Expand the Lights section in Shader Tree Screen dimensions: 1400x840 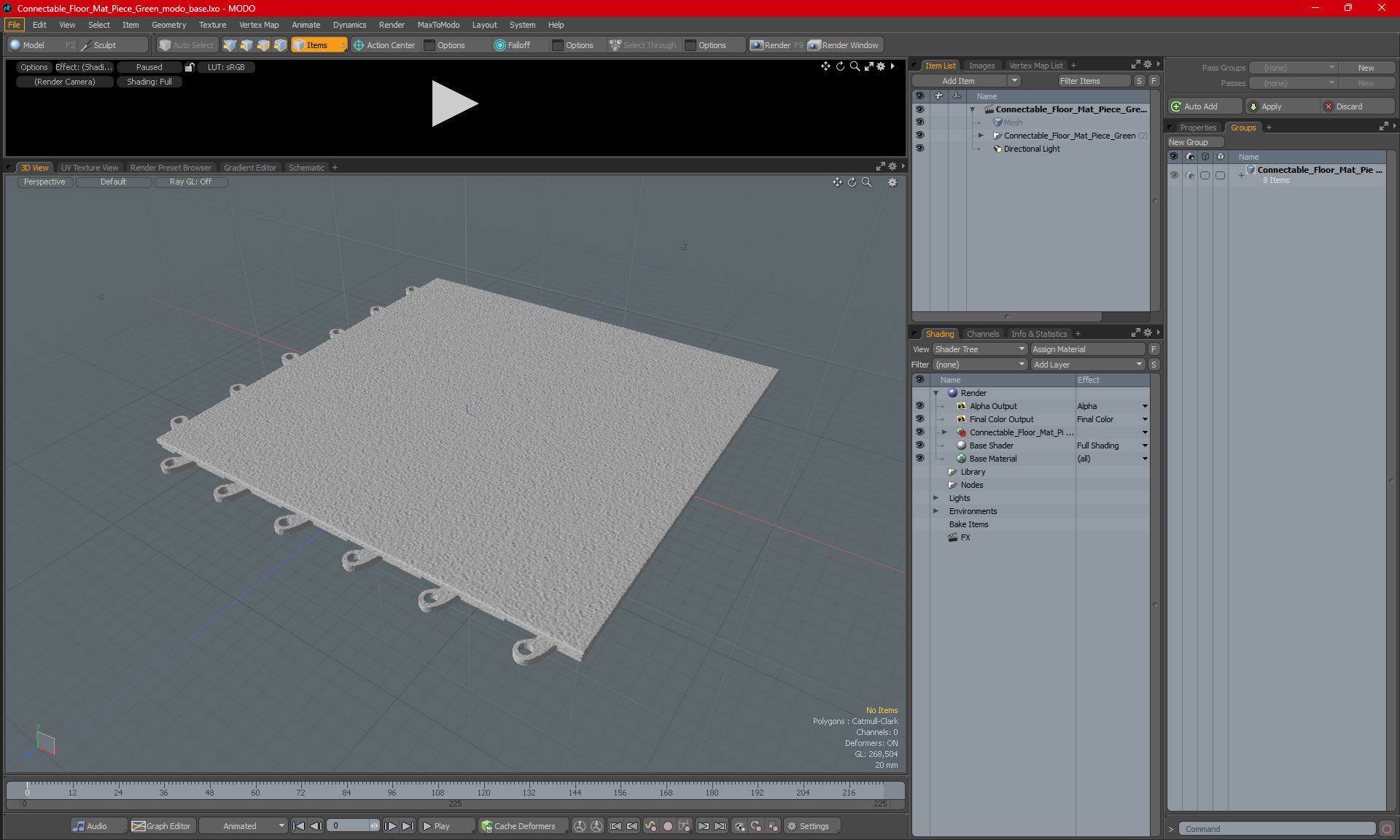(x=936, y=497)
